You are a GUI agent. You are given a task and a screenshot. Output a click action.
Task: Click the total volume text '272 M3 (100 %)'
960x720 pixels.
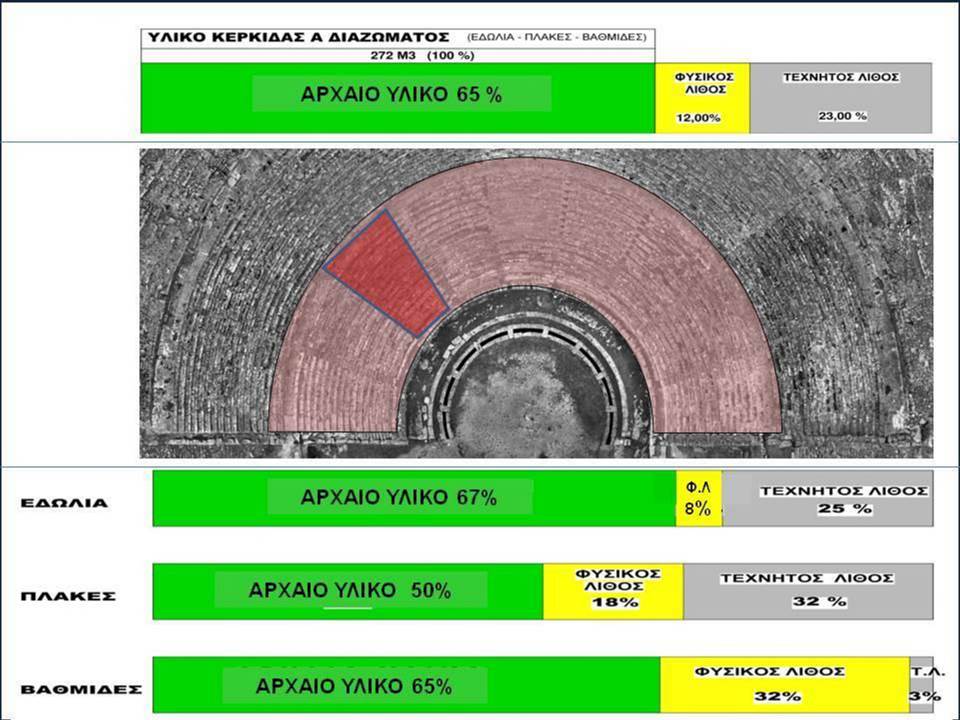coord(422,55)
